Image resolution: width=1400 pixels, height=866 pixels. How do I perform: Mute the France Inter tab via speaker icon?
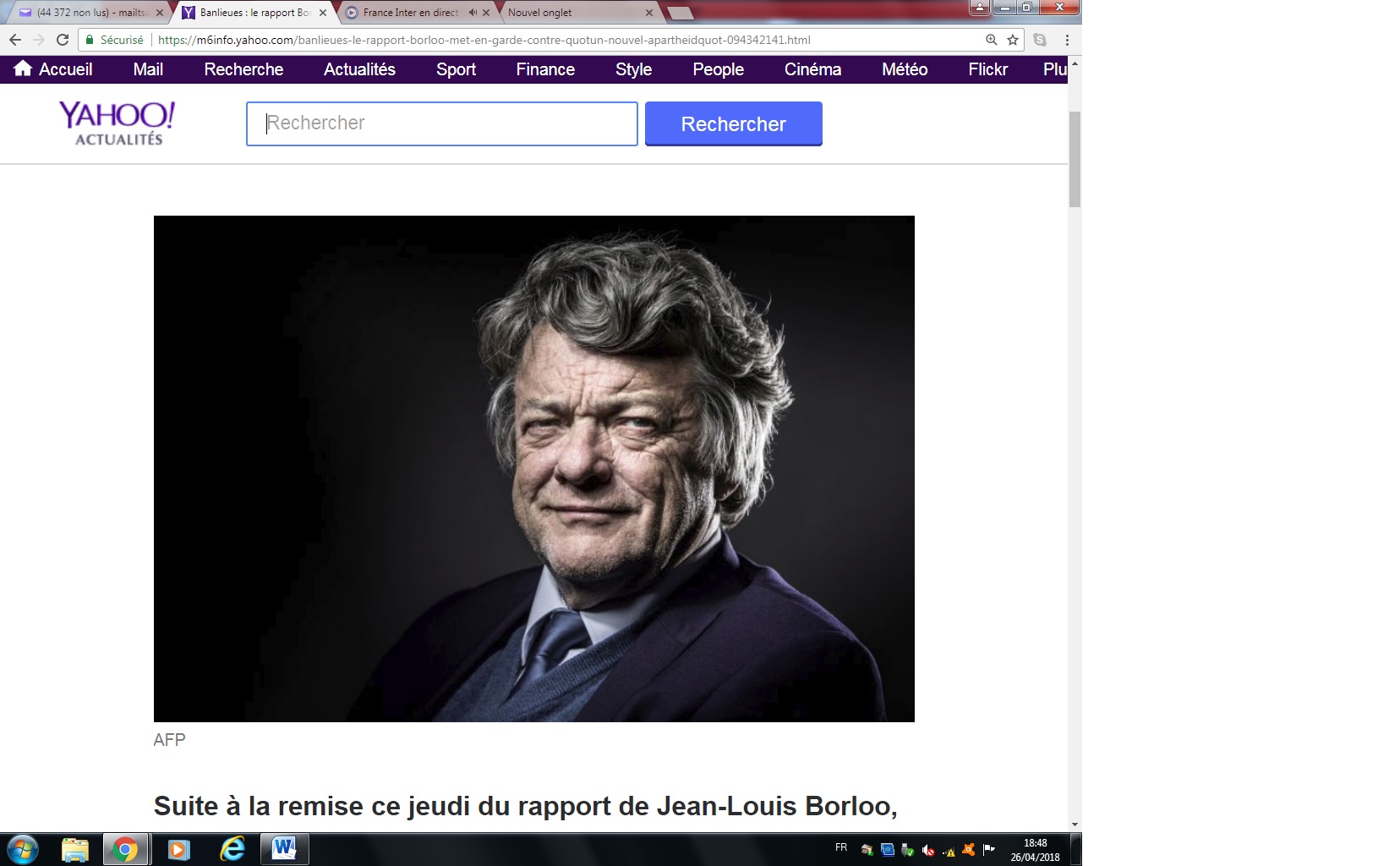point(473,13)
